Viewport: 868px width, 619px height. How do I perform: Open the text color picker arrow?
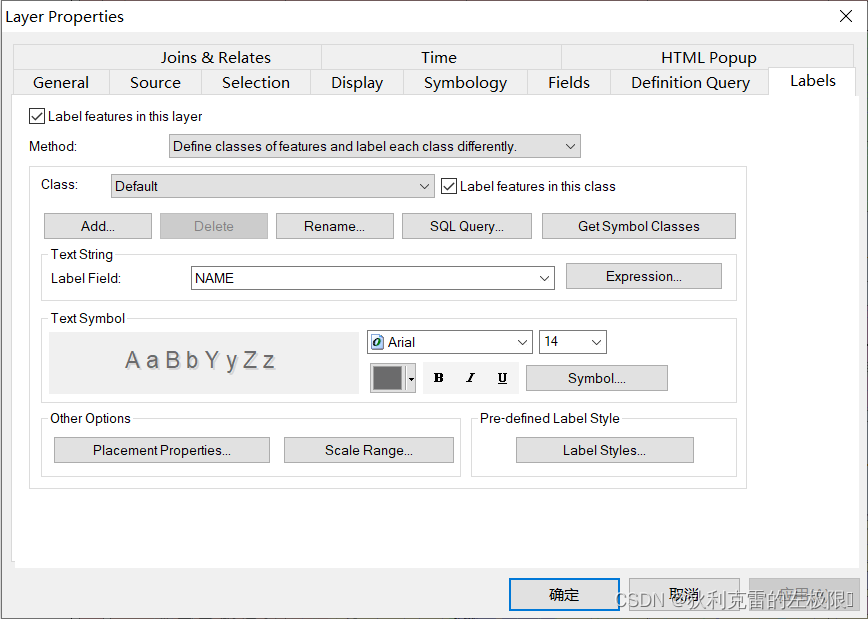[410, 378]
